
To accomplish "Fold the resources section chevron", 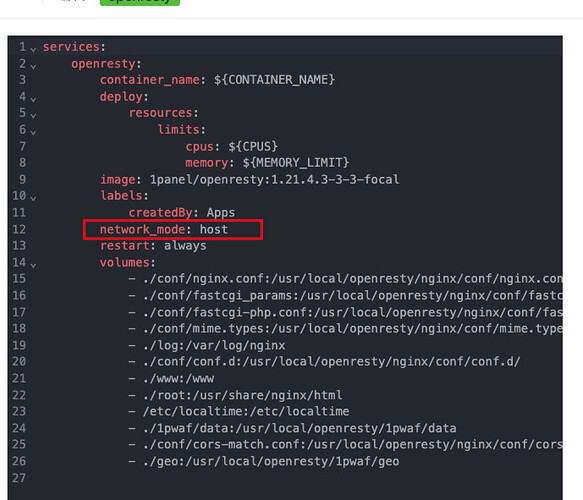I will 33,116.
